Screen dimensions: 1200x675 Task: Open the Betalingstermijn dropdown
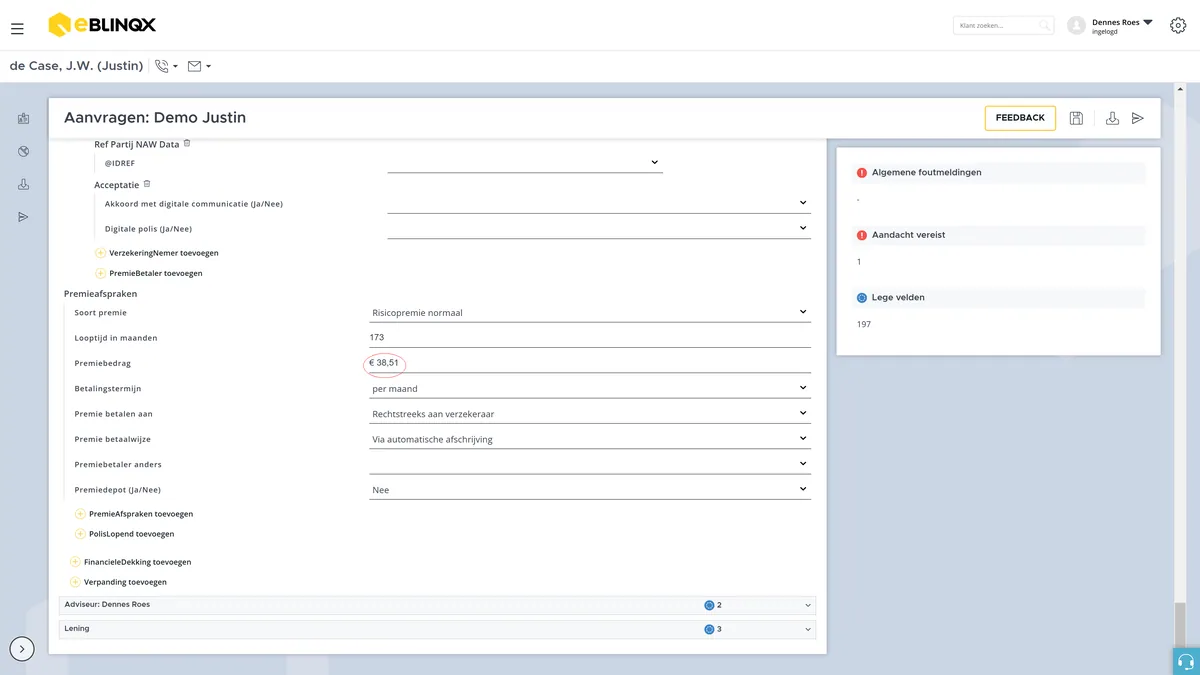pos(590,388)
